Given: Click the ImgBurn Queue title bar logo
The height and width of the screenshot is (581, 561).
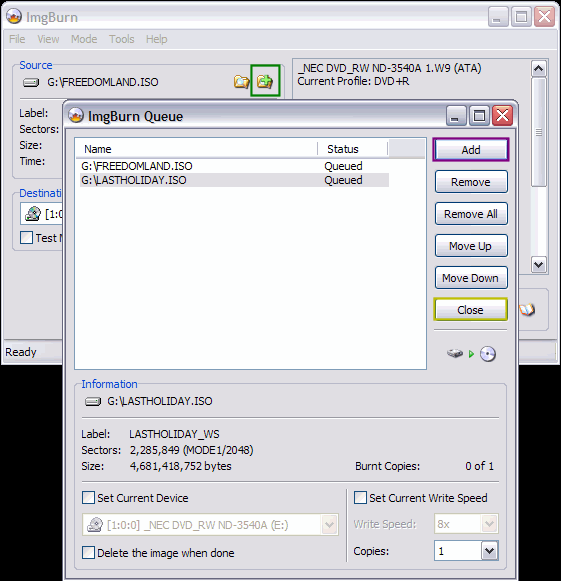Looking at the screenshot, I should [x=76, y=116].
